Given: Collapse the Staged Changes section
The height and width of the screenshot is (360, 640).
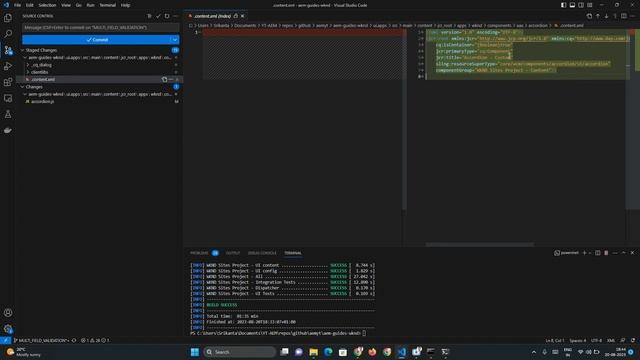Looking at the screenshot, I should tap(23, 50).
